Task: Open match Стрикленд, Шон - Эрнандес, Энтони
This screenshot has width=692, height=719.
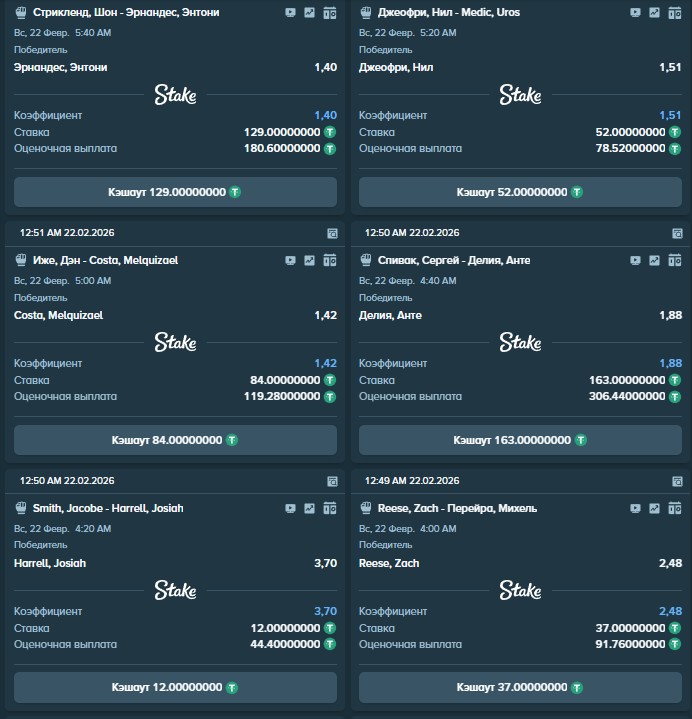Action: [126, 12]
